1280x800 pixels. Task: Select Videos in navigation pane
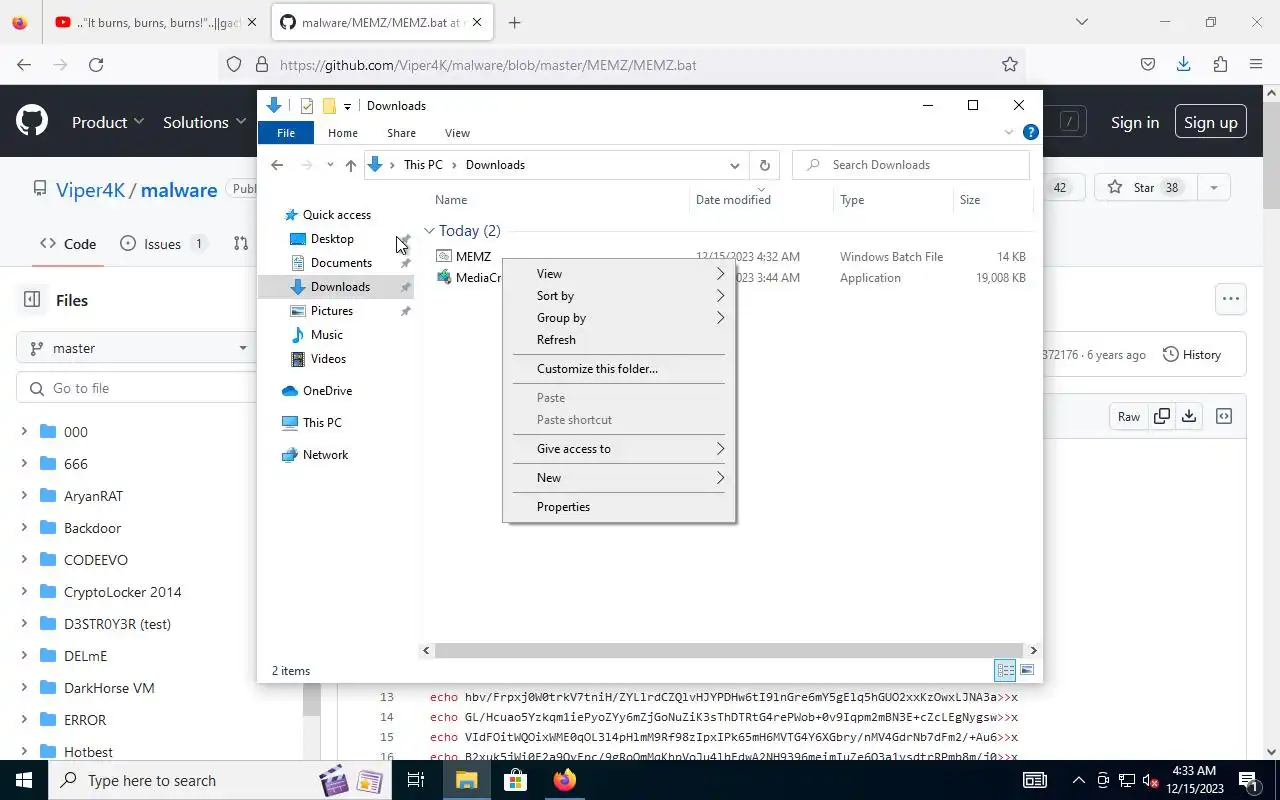tap(328, 359)
